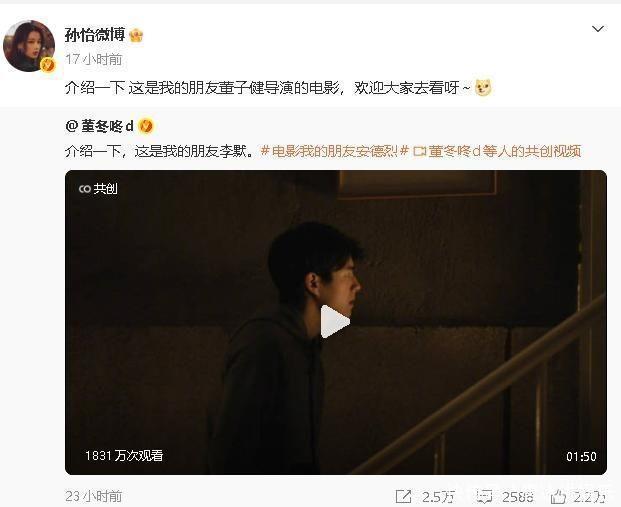Image resolution: width=621 pixels, height=507 pixels.
Task: Click the crown badge next to 孙怡微博
Action: point(136,35)
